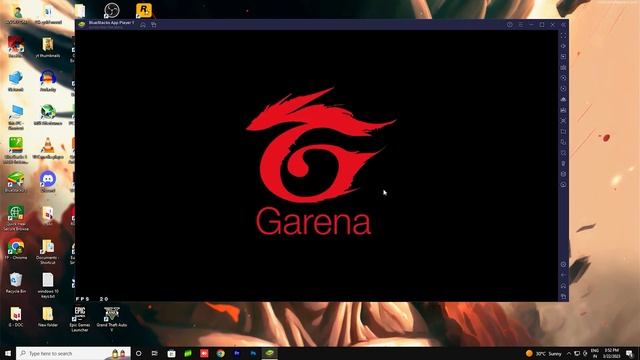The height and width of the screenshot is (360, 640).
Task: Show hidden system tray icons chevron
Action: tap(569, 353)
